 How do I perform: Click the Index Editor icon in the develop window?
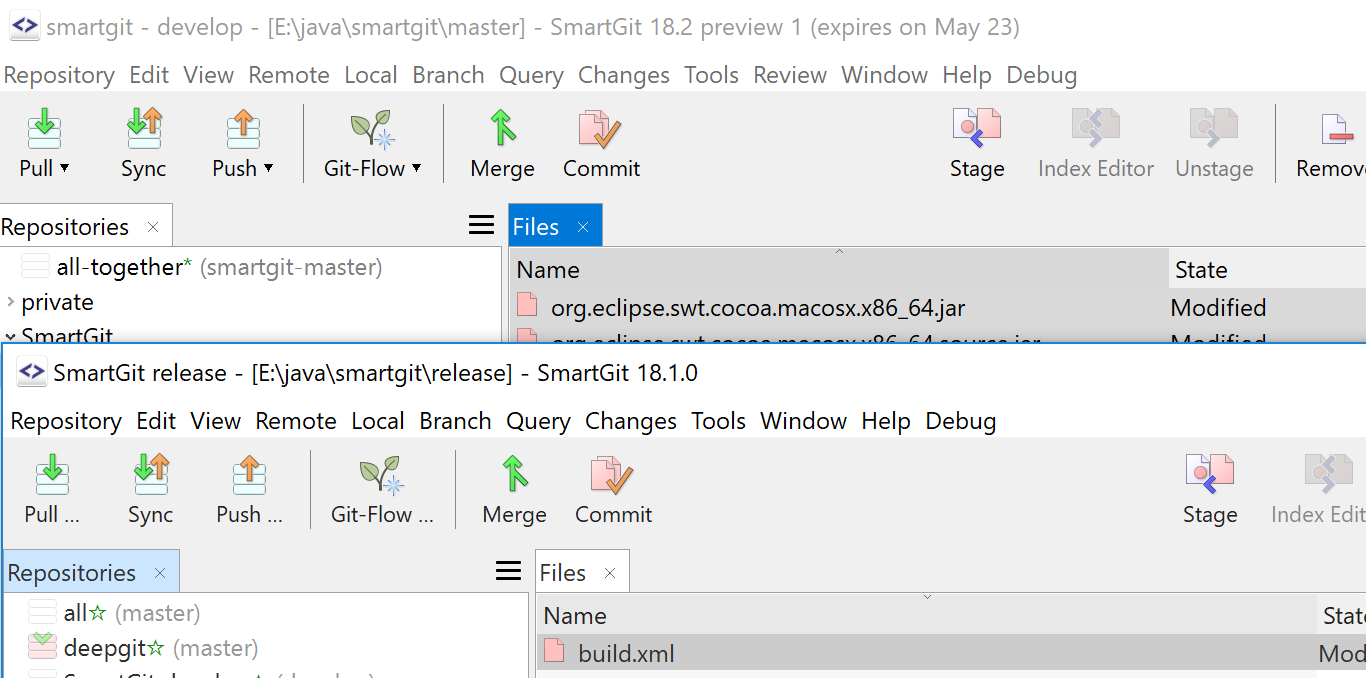pyautogui.click(x=1096, y=128)
